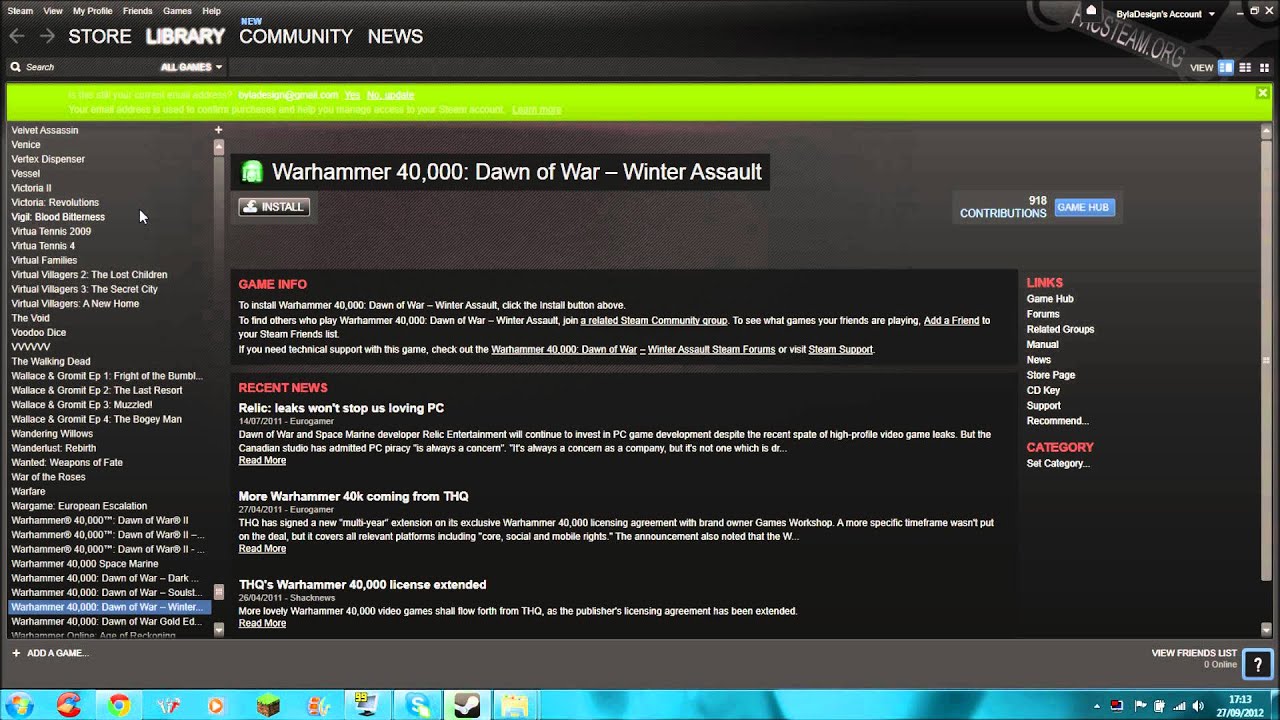
Task: Show hidden system tray icons
Action: click(1097, 706)
